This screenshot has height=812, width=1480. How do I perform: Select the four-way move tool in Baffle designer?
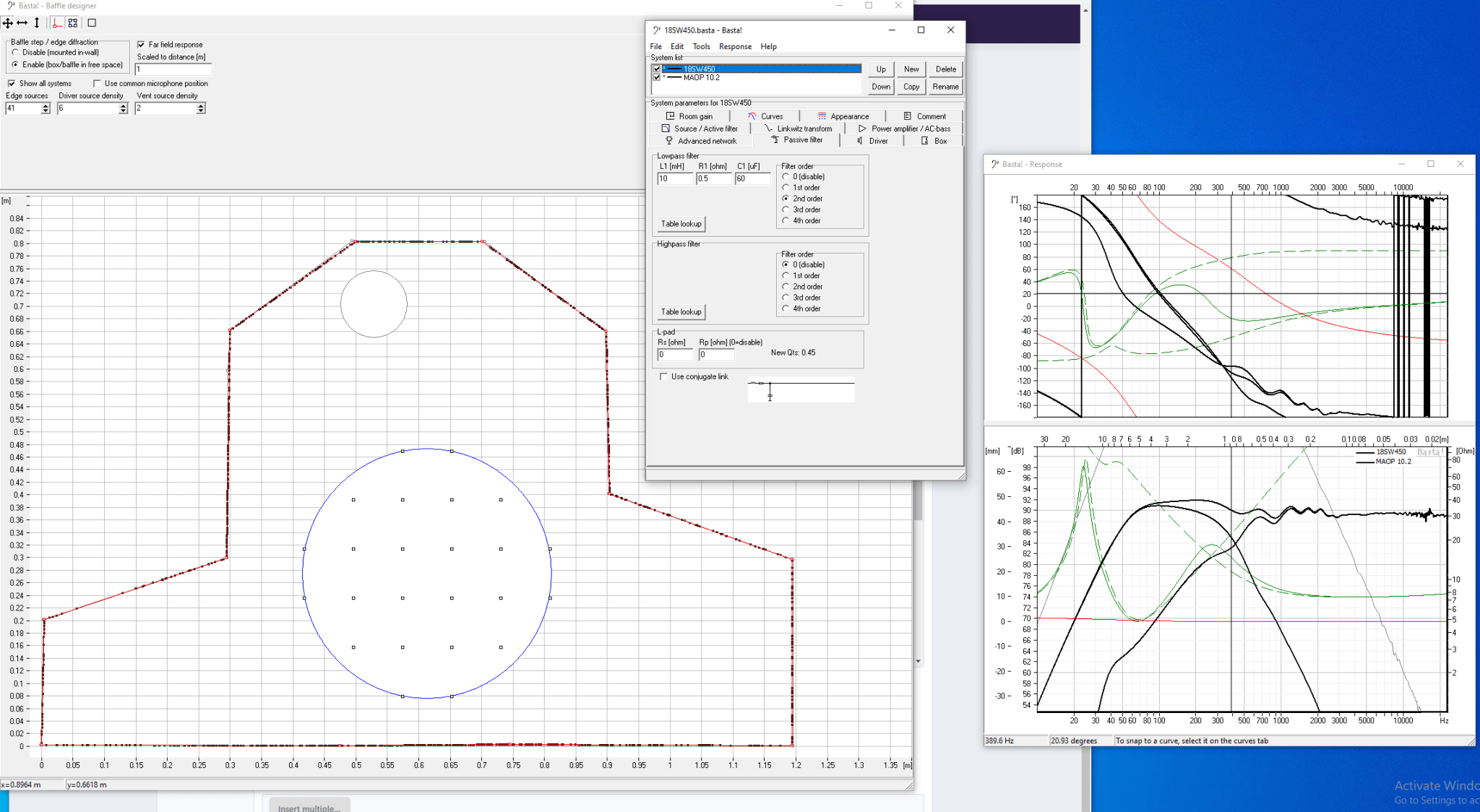tap(8, 23)
